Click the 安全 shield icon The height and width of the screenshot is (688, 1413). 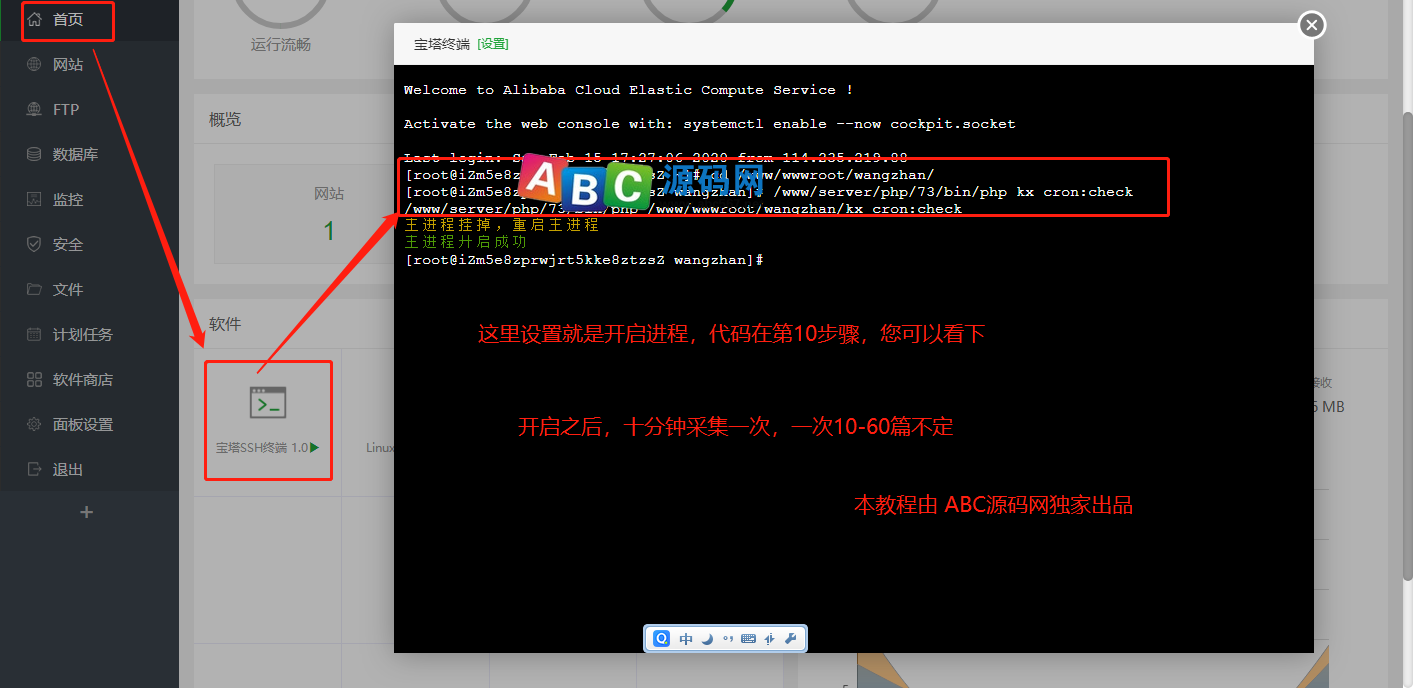point(35,245)
